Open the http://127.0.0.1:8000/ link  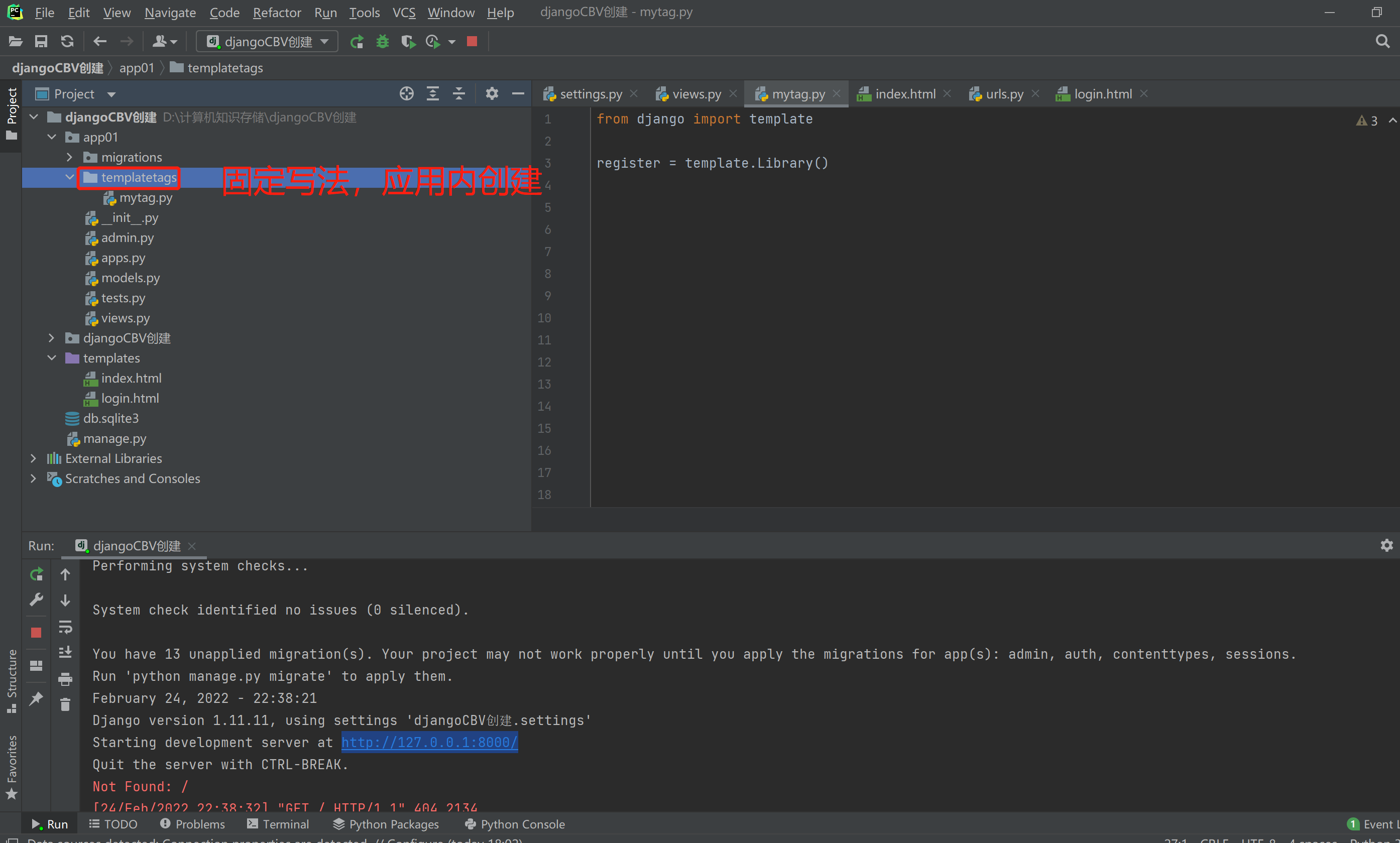429,742
